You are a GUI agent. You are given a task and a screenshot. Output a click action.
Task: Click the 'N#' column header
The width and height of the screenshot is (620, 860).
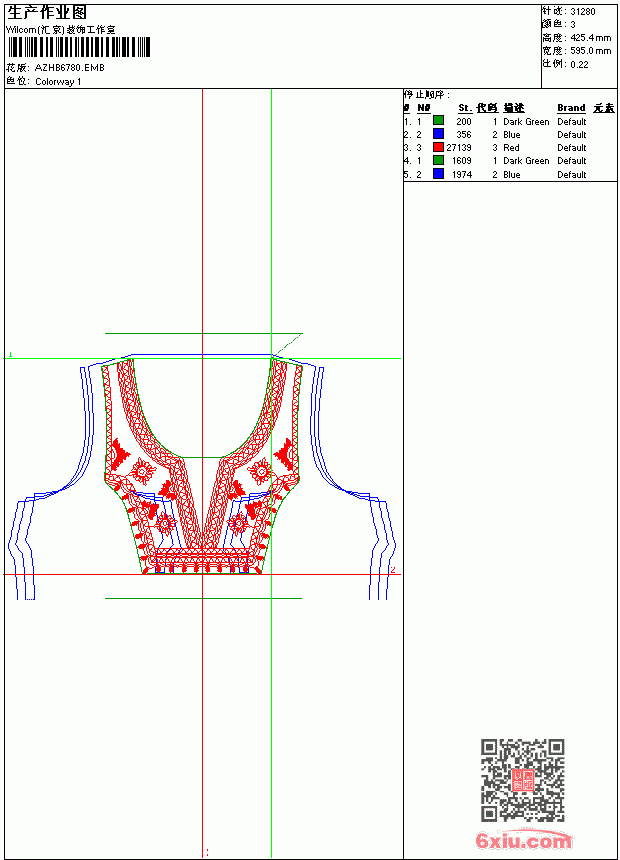point(424,108)
